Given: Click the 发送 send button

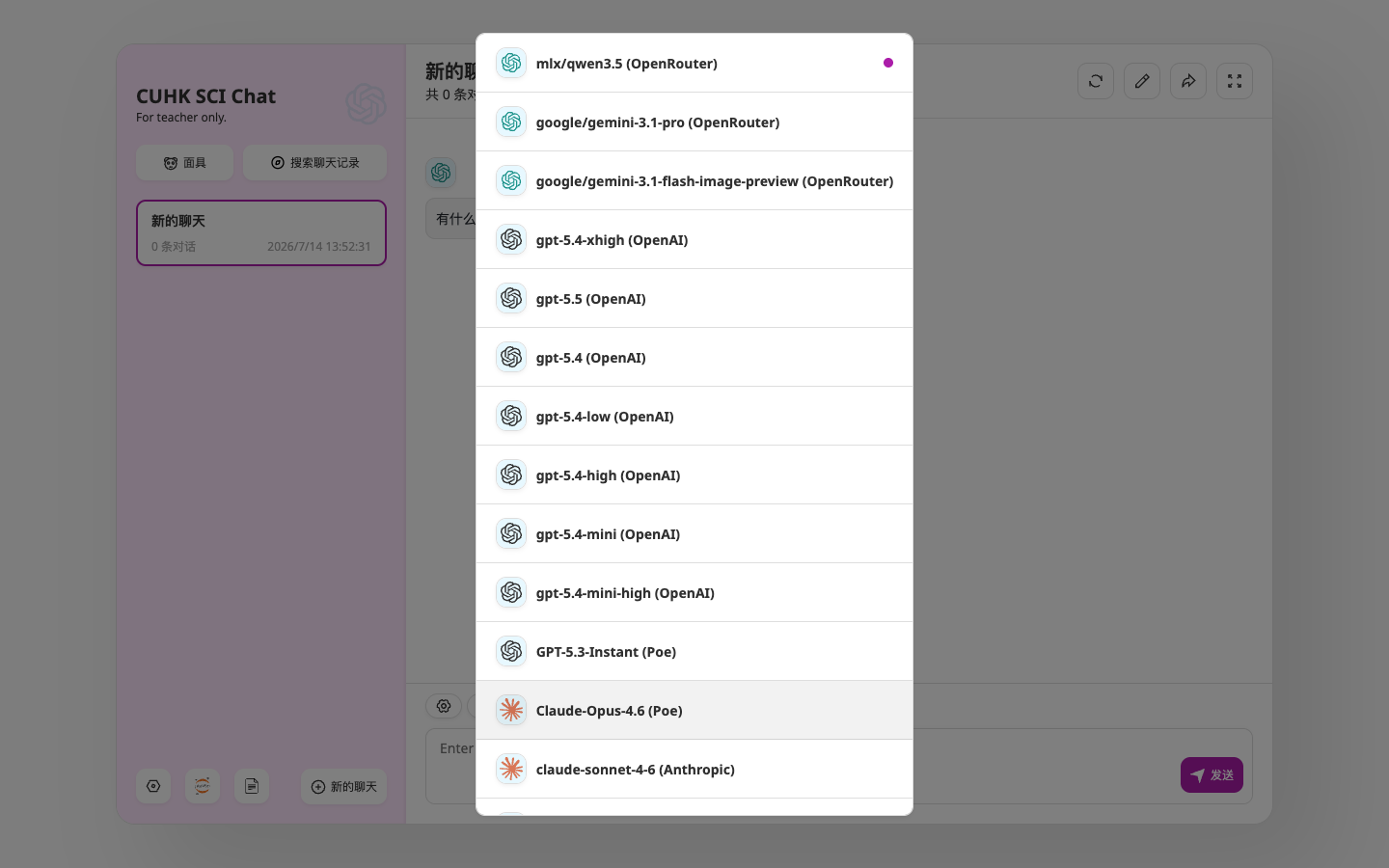Looking at the screenshot, I should point(1212,774).
